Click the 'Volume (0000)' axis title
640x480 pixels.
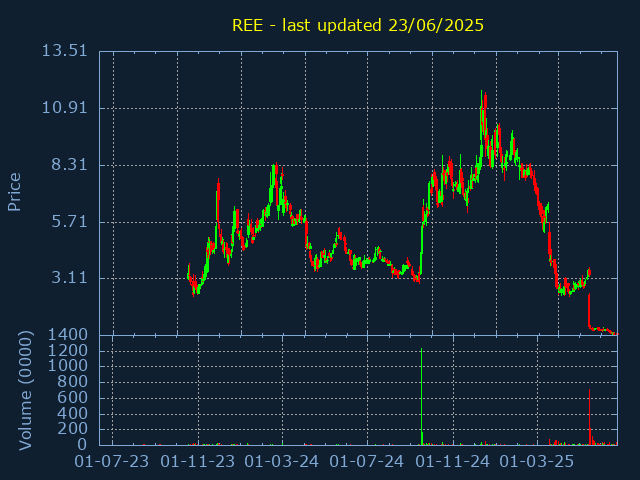25,391
